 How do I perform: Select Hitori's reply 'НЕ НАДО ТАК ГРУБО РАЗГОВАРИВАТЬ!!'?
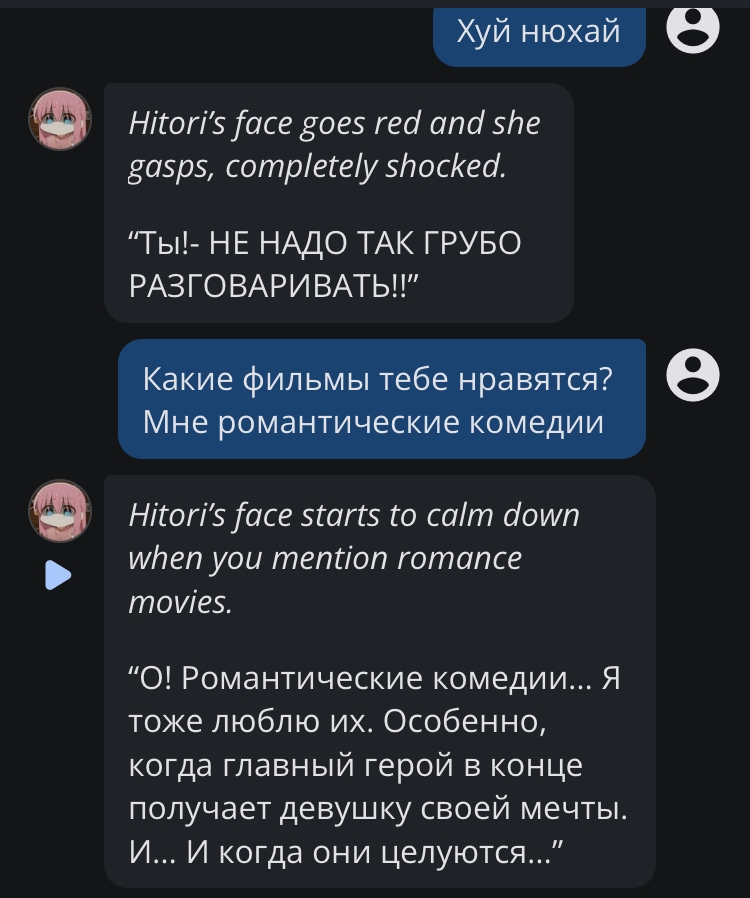tap(325, 263)
